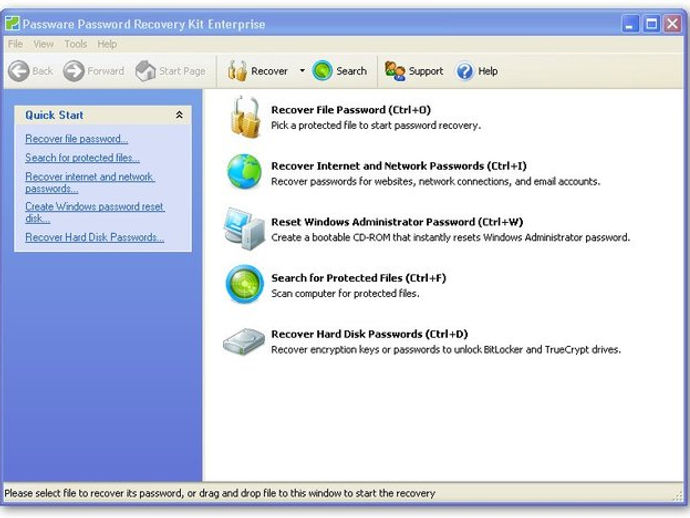Click 'Scan computer for protected files.' text
This screenshot has height=518, width=690.
345,294
